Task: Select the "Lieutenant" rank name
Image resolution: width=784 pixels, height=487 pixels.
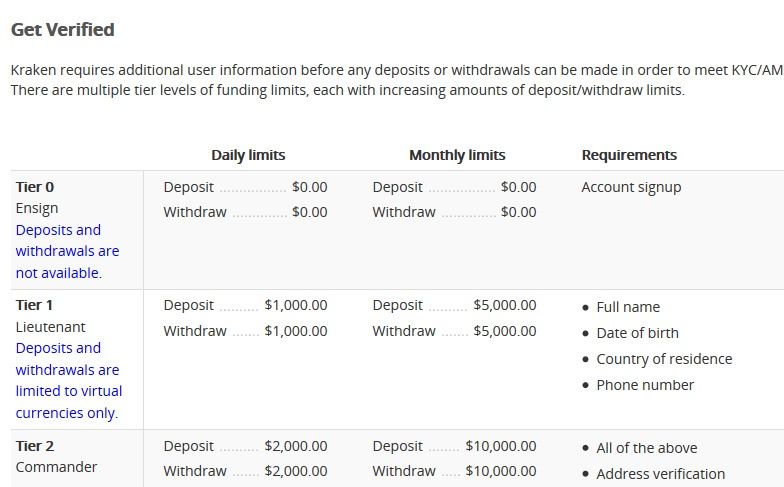Action: 50,327
